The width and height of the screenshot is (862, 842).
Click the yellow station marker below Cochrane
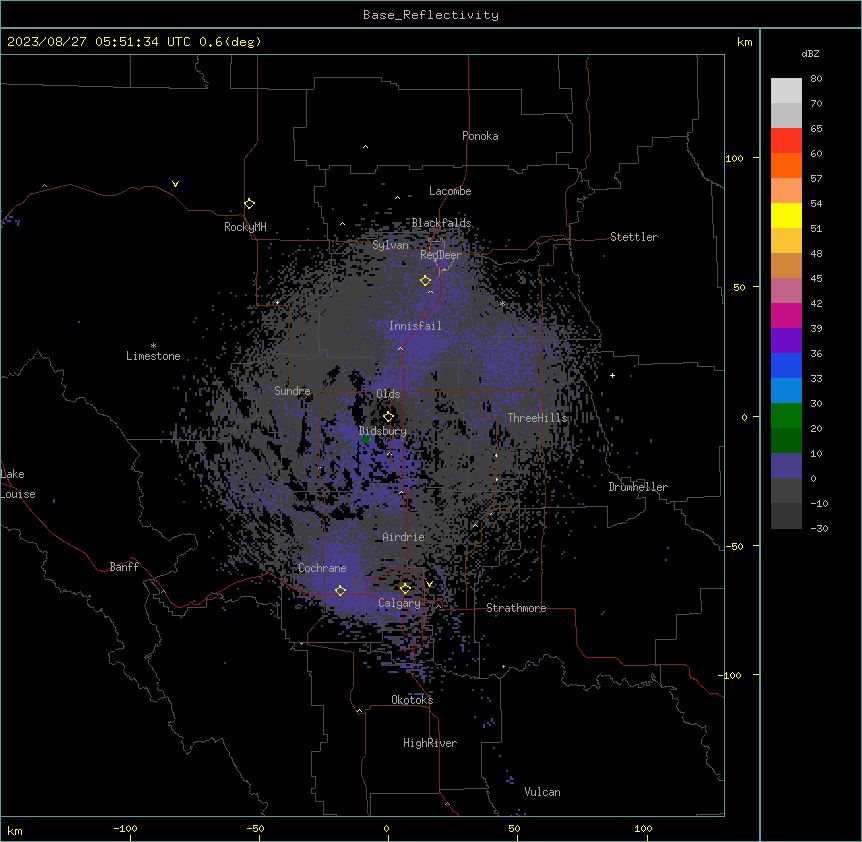[340, 591]
